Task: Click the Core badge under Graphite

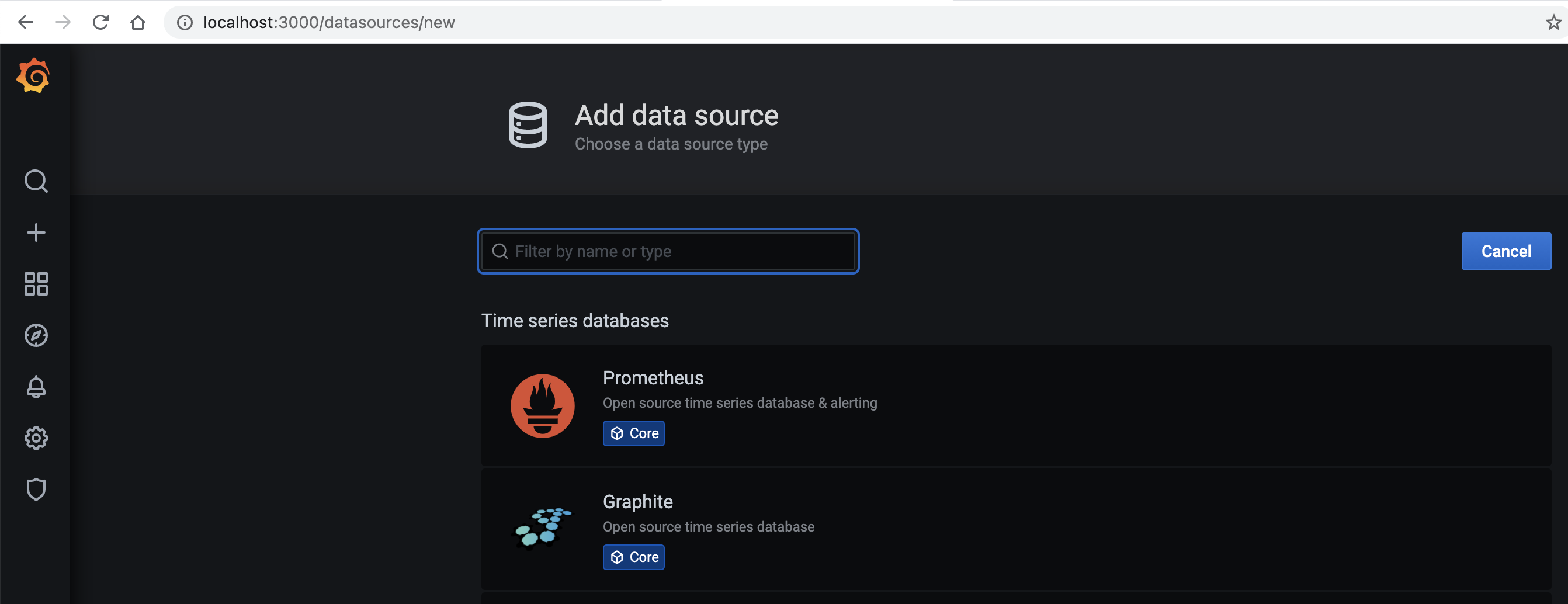Action: click(634, 557)
